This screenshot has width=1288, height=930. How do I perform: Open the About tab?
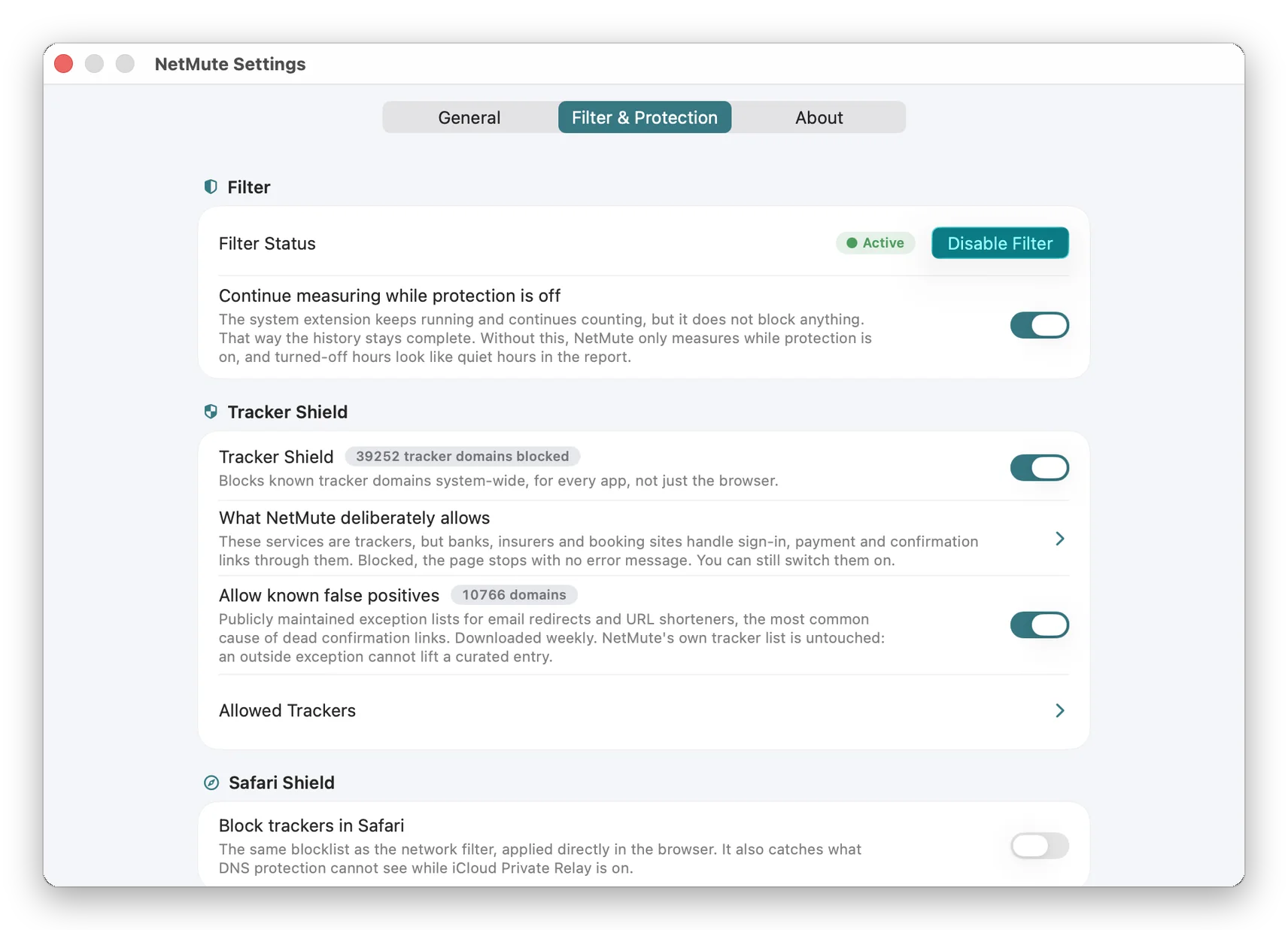(819, 117)
